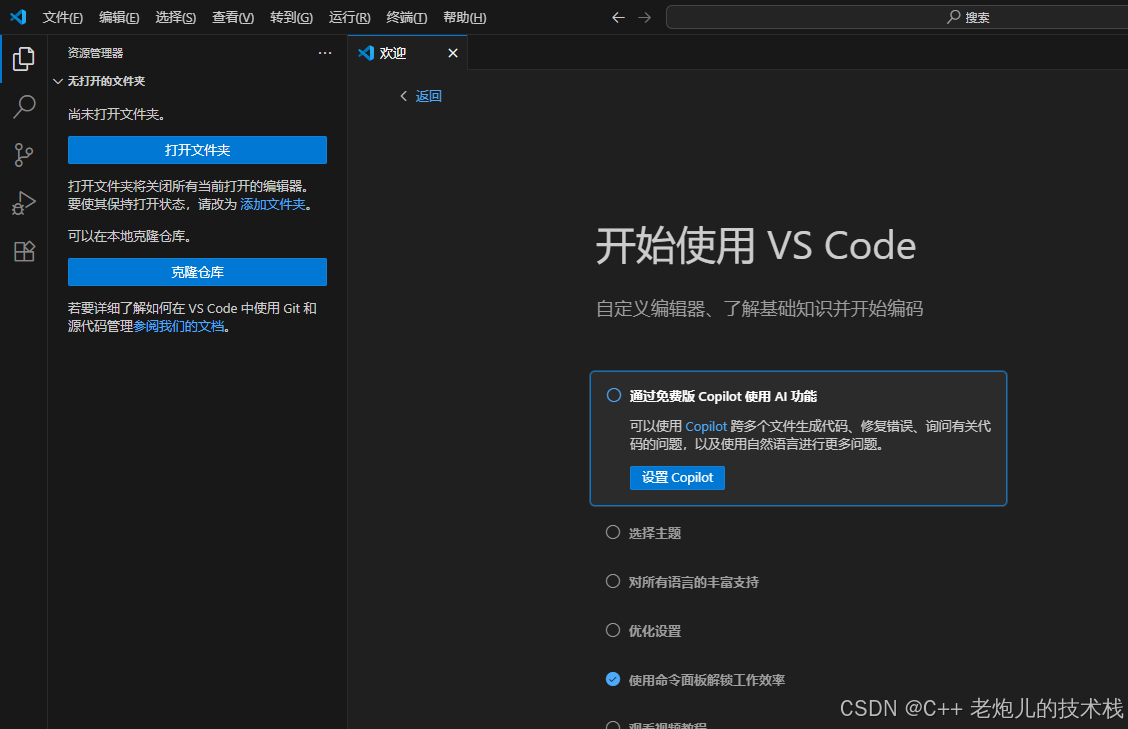This screenshot has height=729, width=1128.
Task: Expand the 使用命令面板解锁工作效率 step label
Action: (x=706, y=680)
